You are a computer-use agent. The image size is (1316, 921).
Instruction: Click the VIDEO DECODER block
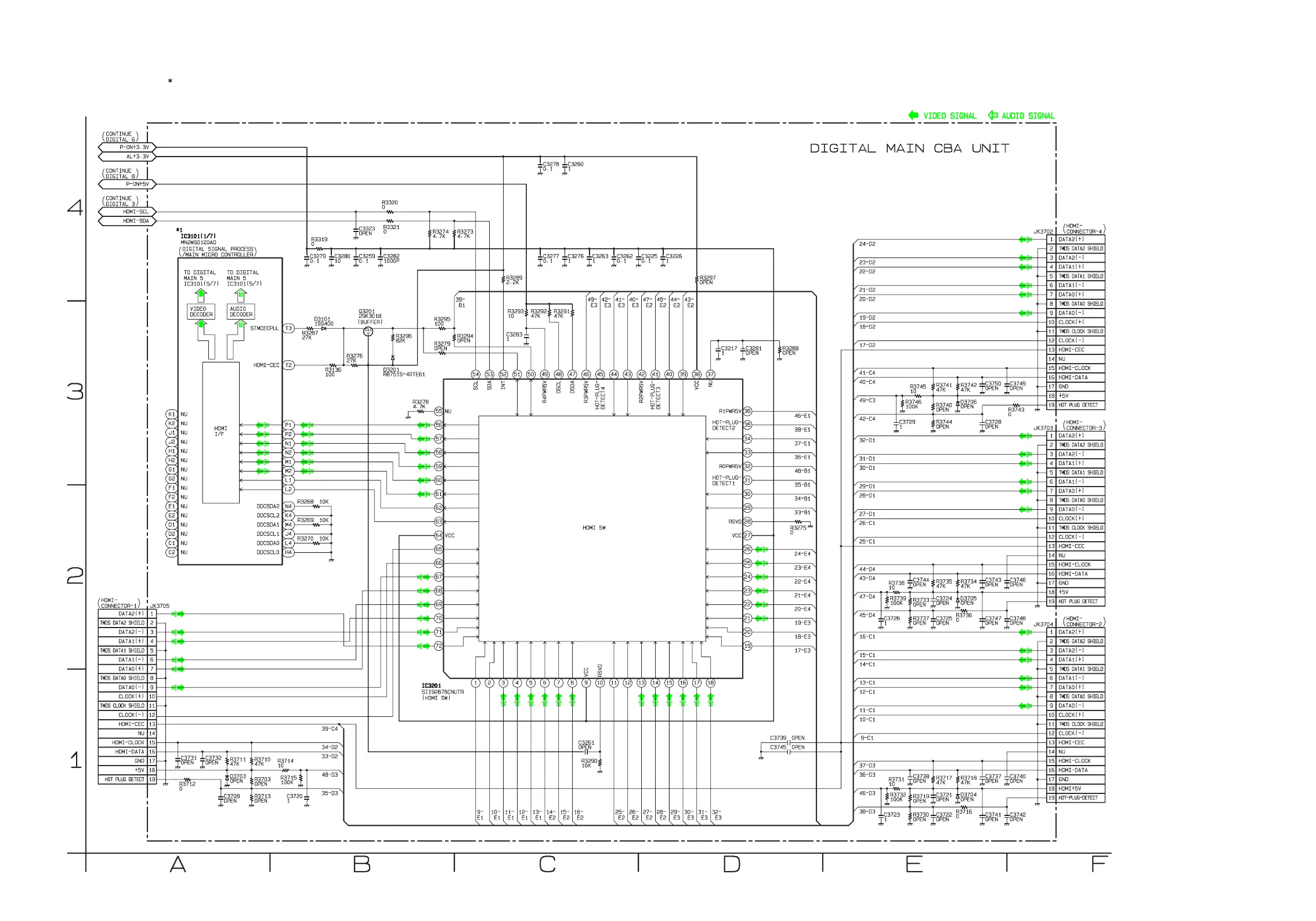(x=201, y=312)
